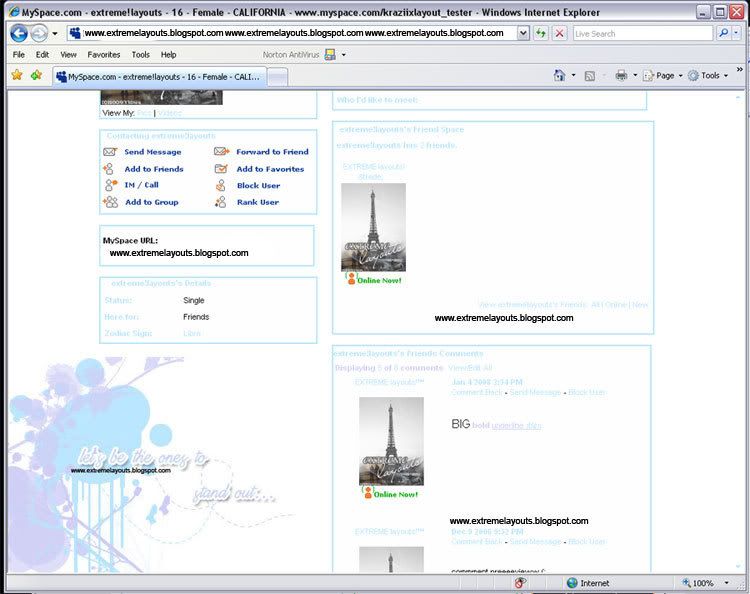Open the File menu
750x594 pixels.
pos(19,55)
